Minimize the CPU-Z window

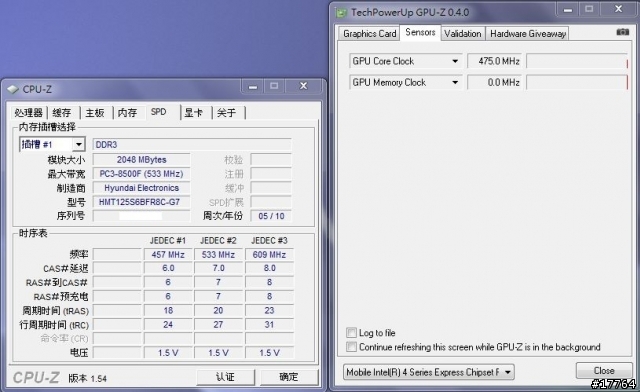click(x=253, y=87)
